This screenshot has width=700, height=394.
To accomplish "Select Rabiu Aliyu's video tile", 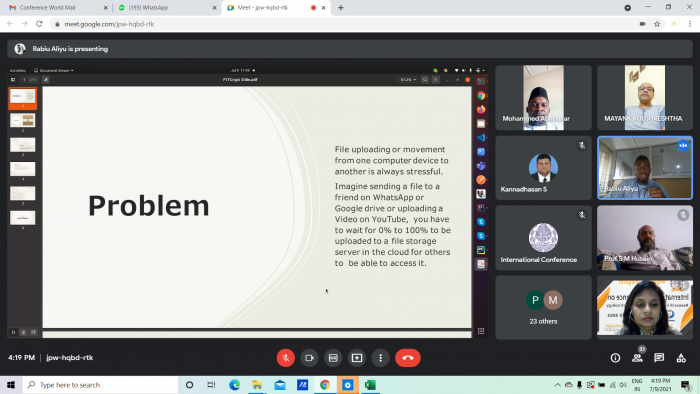I will pyautogui.click(x=645, y=168).
